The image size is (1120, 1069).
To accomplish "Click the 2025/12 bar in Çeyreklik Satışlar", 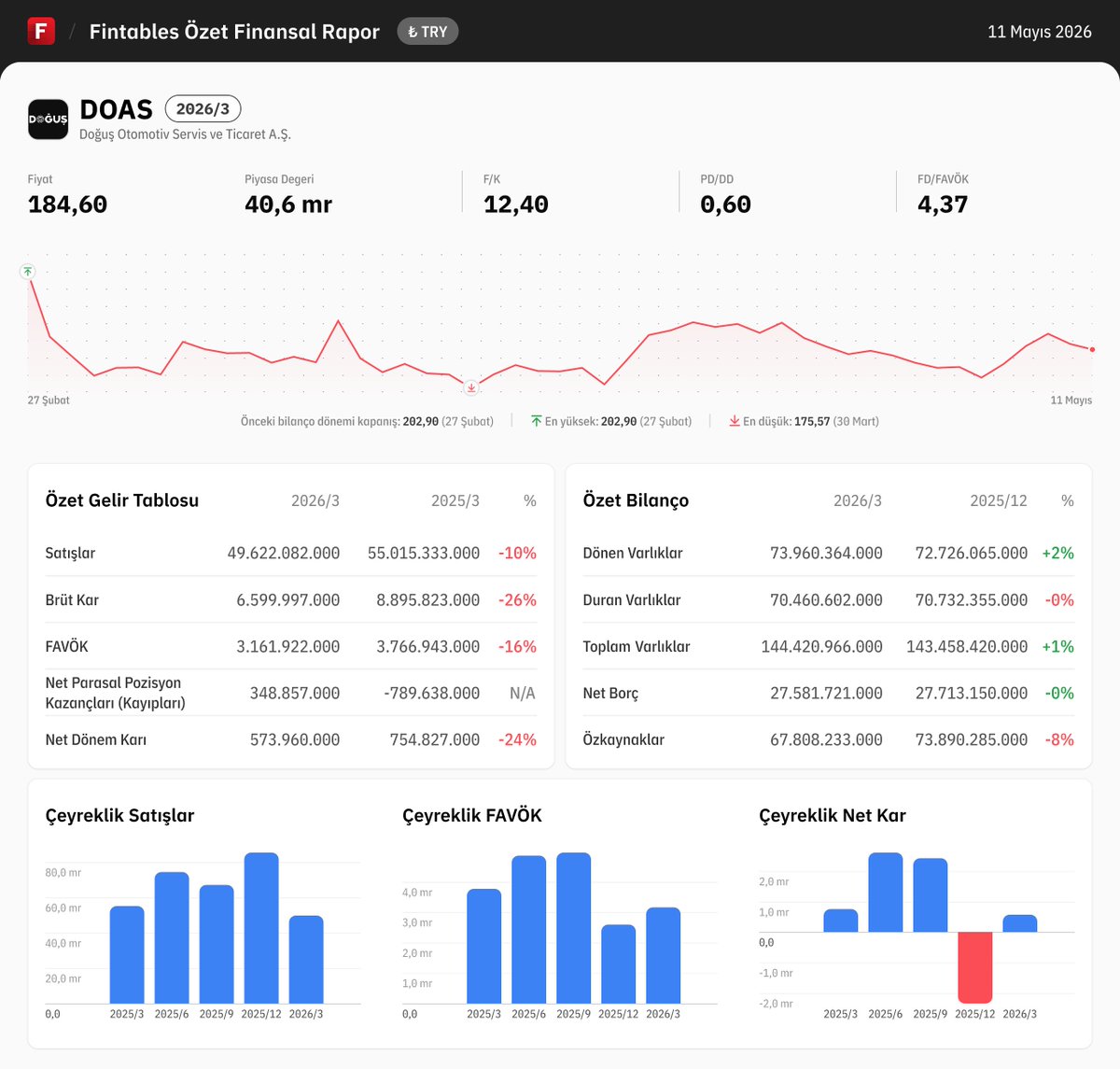I will click(x=261, y=928).
